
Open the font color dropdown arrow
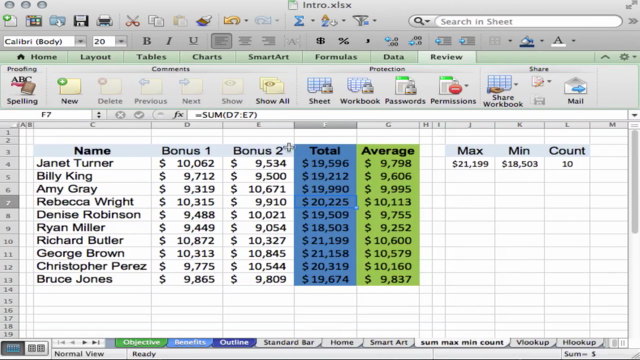coord(573,41)
